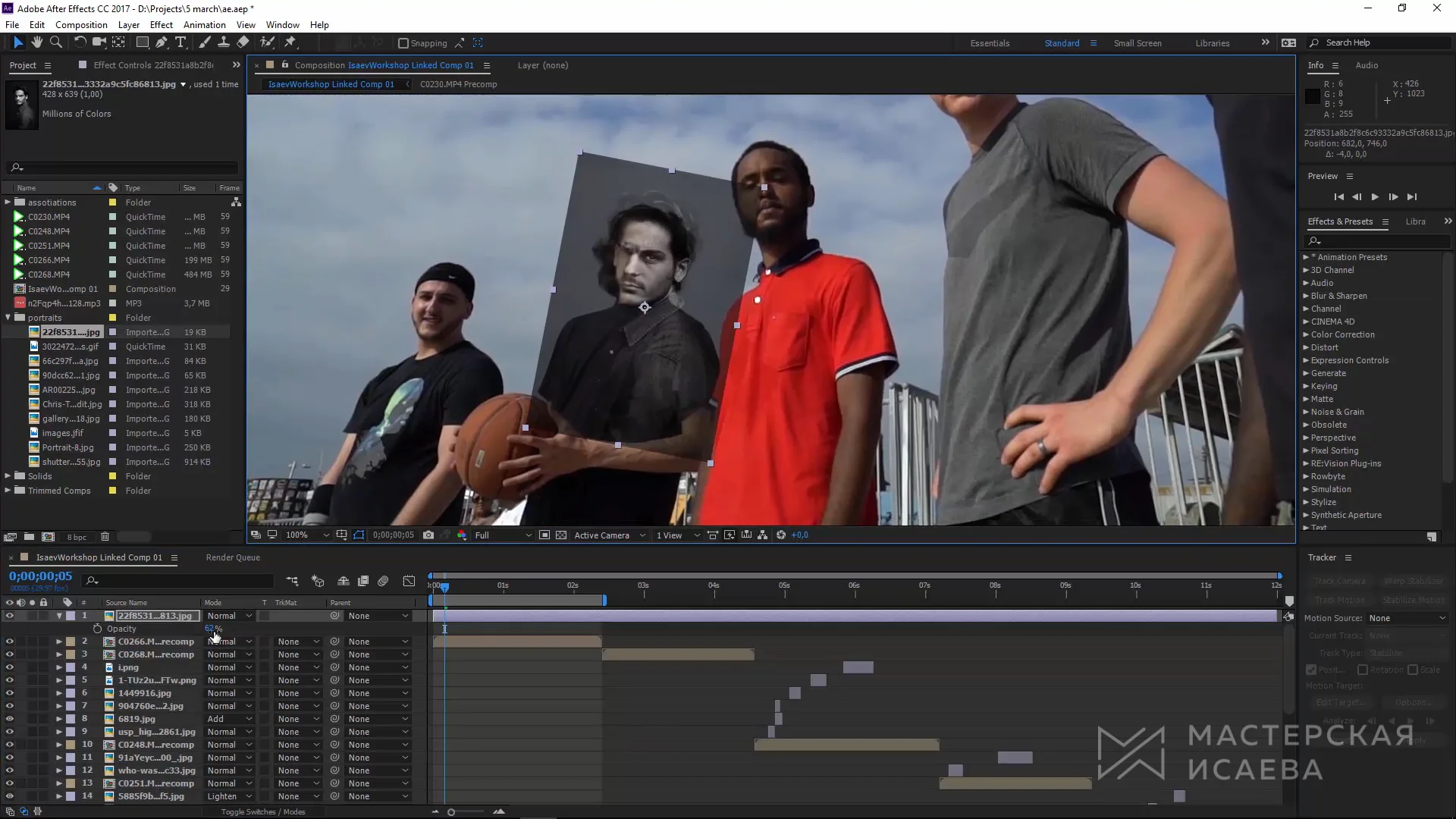Click the Solo layer icon on layer 1
This screenshot has width=1456, height=819.
(31, 615)
